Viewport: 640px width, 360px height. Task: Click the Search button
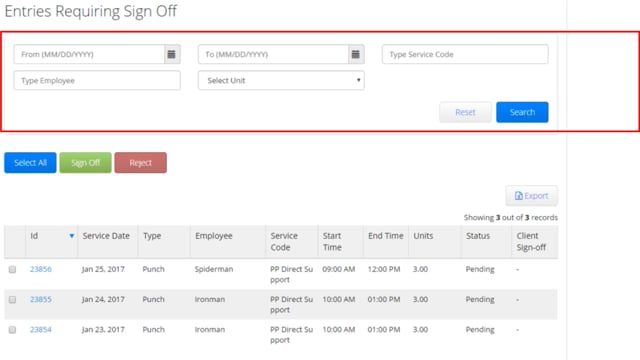pos(522,112)
